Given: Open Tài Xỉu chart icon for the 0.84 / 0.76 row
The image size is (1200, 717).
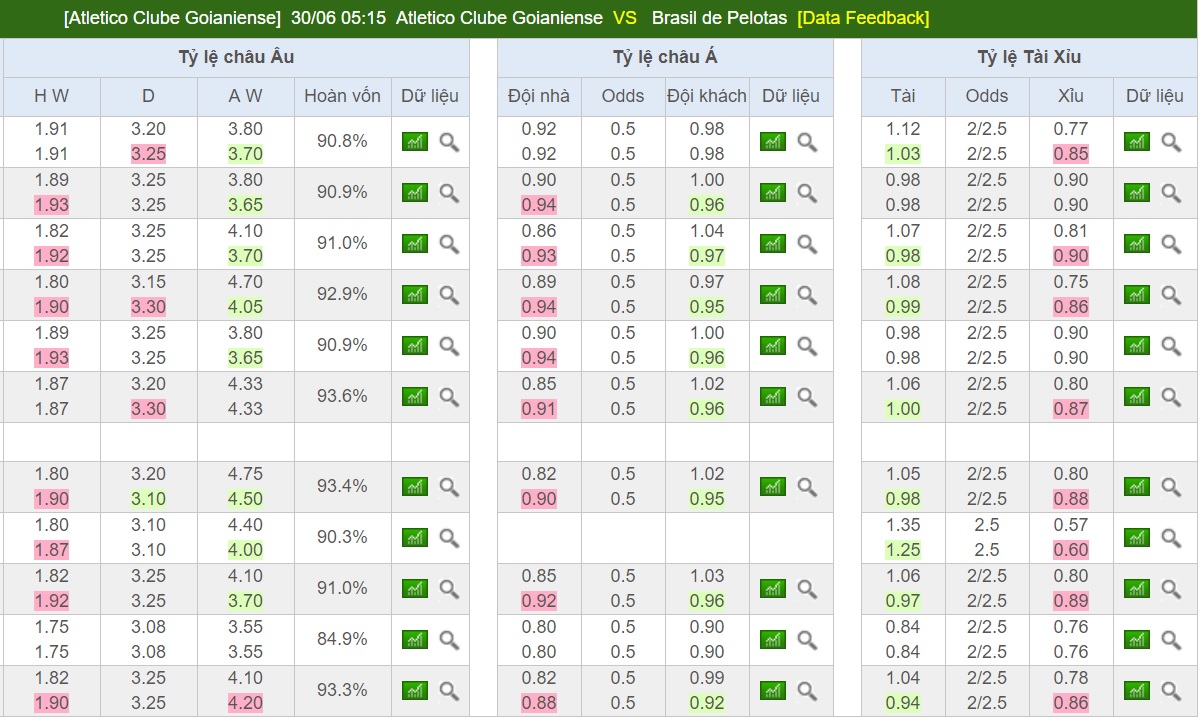Looking at the screenshot, I should pos(1137,640).
